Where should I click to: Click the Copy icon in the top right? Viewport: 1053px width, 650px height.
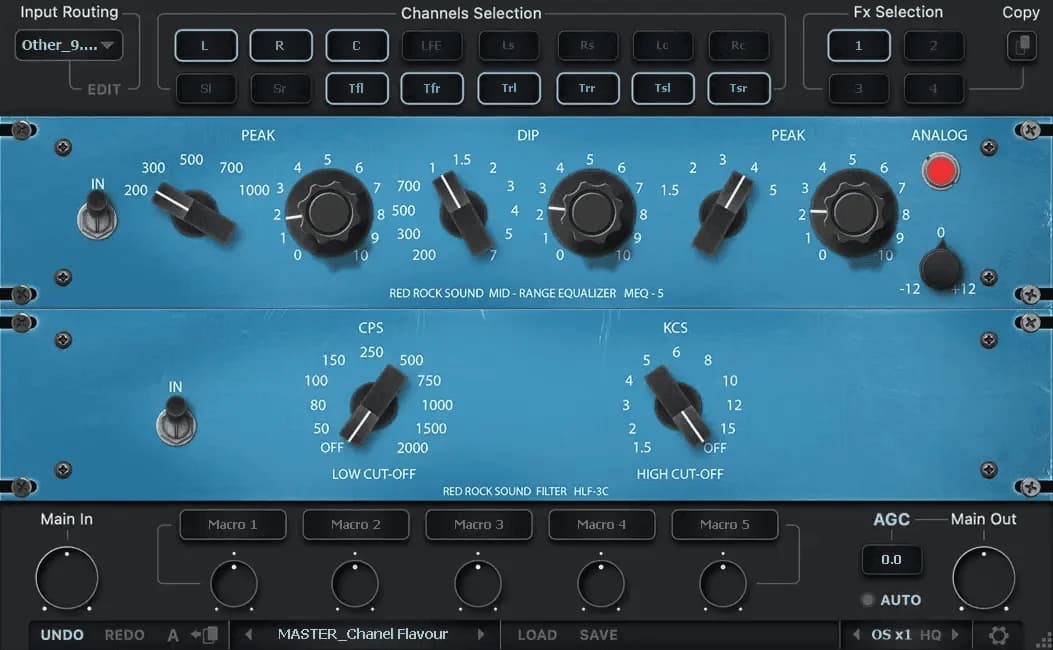[1021, 46]
